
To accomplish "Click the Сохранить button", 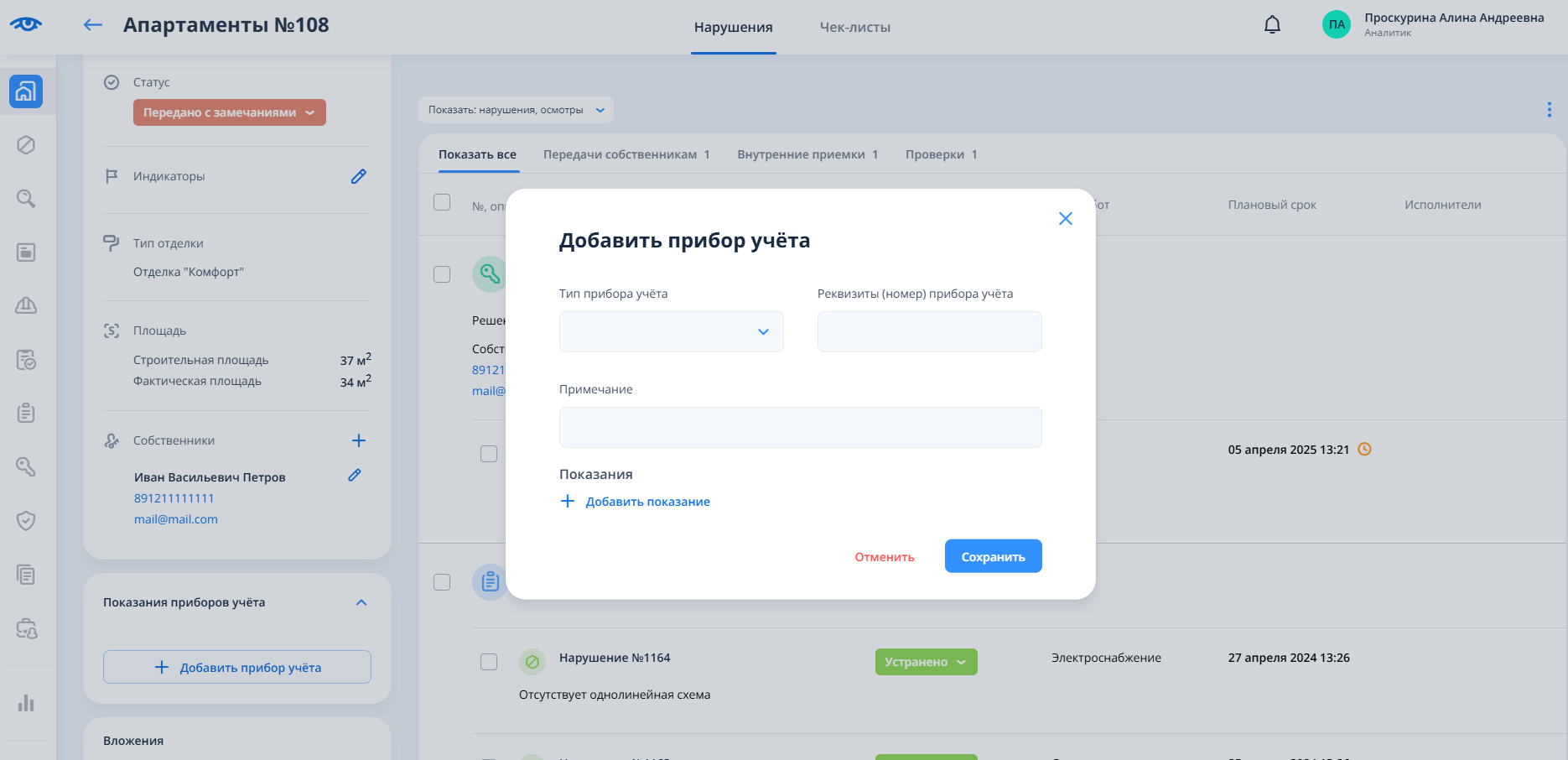I will (993, 556).
